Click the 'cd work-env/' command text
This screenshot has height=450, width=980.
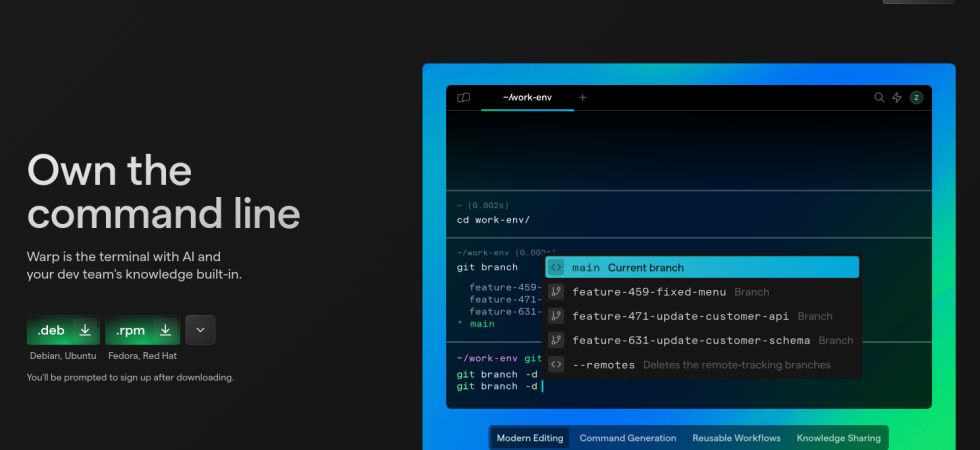pyautogui.click(x=493, y=220)
